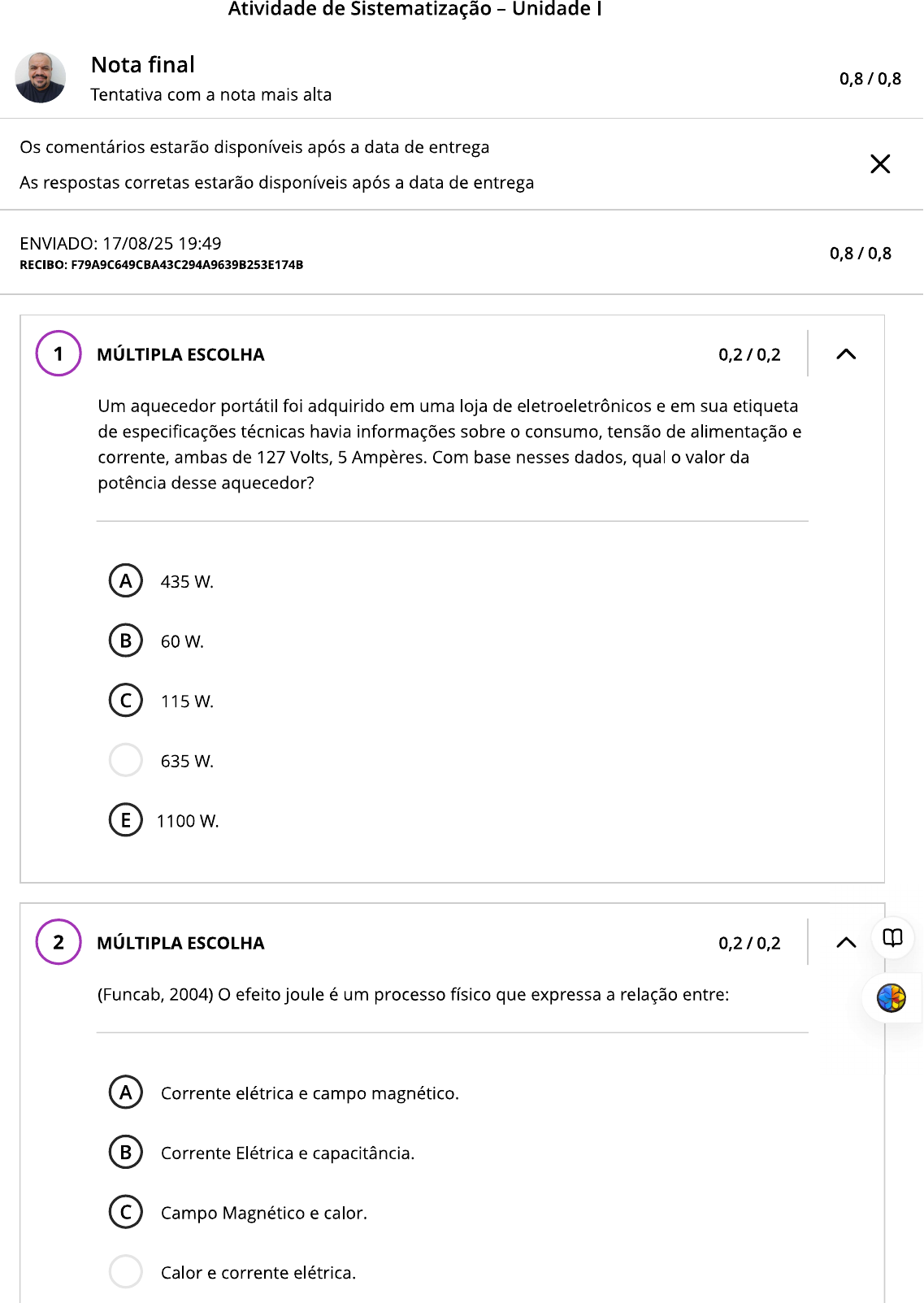Click the question 1 number badge

59,354
